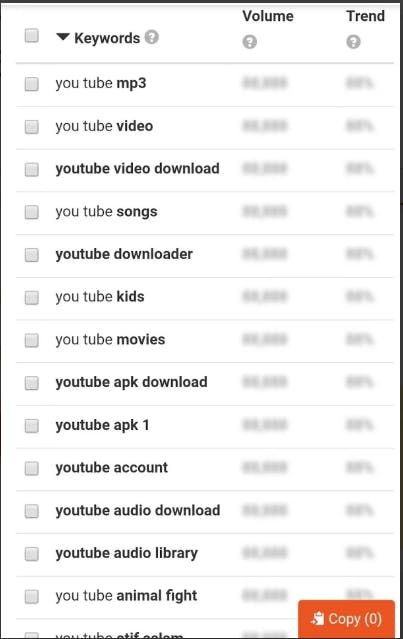This screenshot has height=639, width=403.
Task: Click the youtube apk download keyword
Action: click(132, 382)
